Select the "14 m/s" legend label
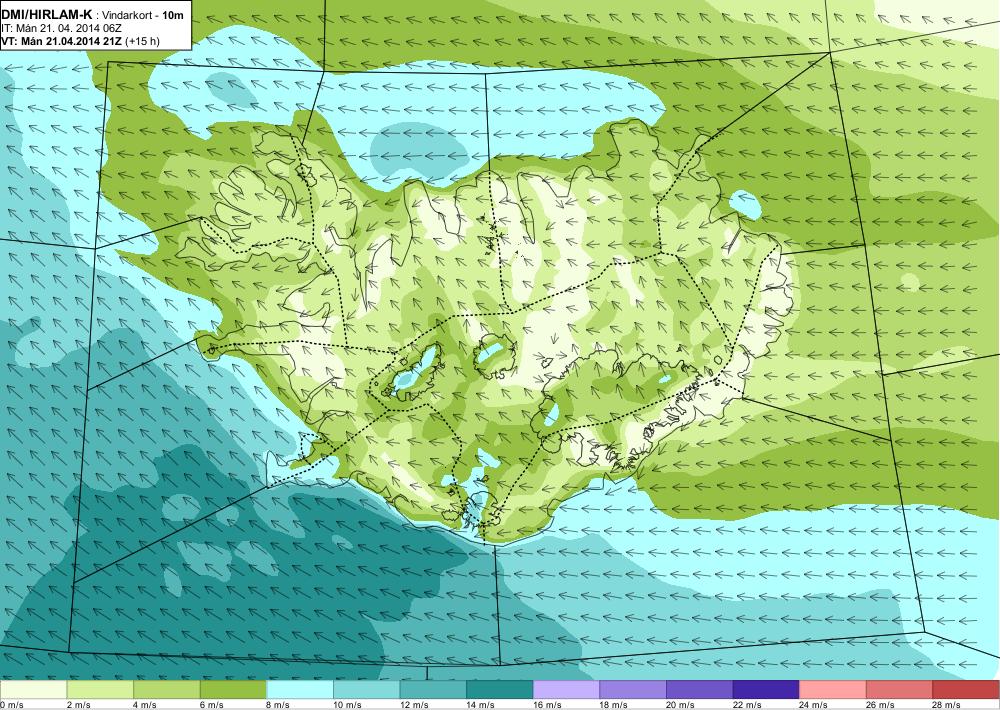Viewport: 1000px width, 710px height. [x=481, y=705]
